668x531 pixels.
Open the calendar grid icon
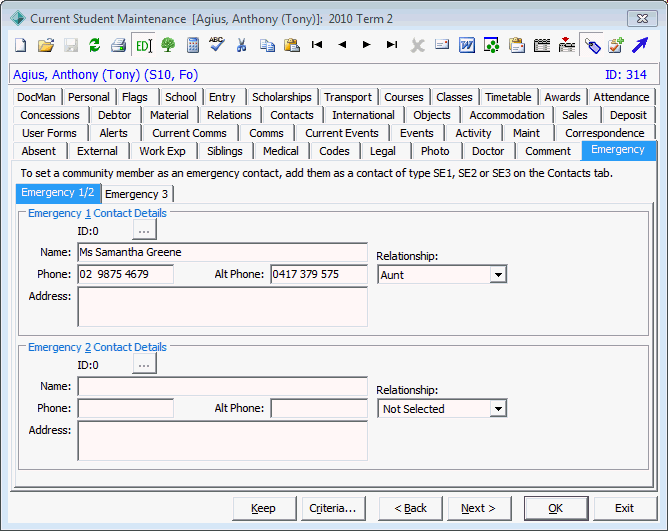coord(541,45)
